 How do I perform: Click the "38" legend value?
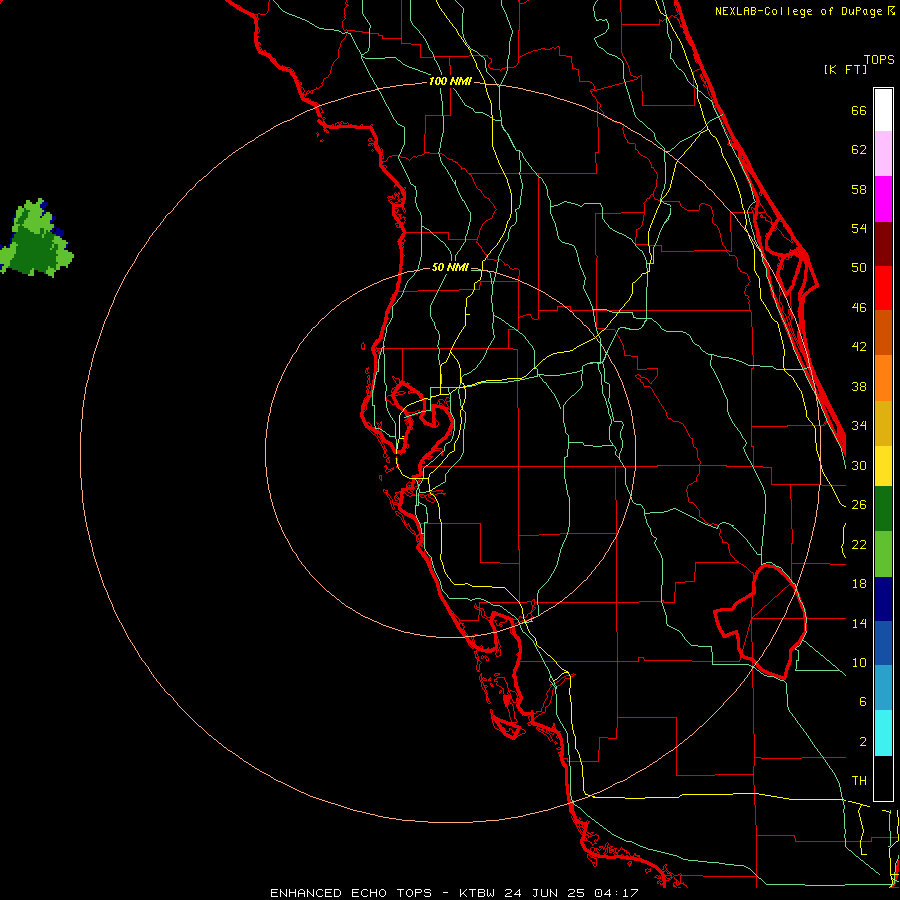[859, 387]
